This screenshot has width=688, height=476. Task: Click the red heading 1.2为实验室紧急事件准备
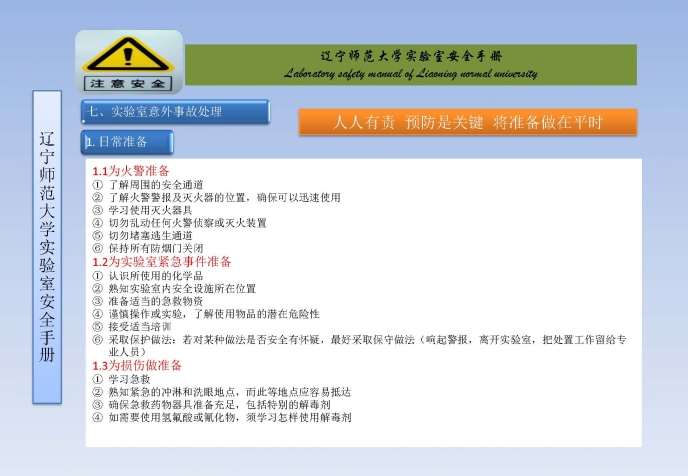coord(162,261)
